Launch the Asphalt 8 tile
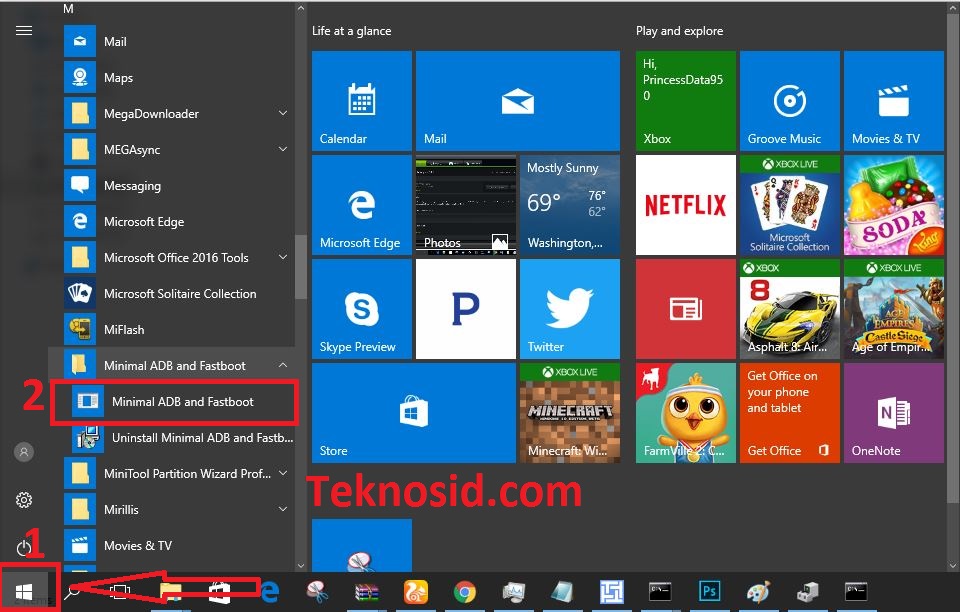Screen dimensions: 960x612 [790, 308]
